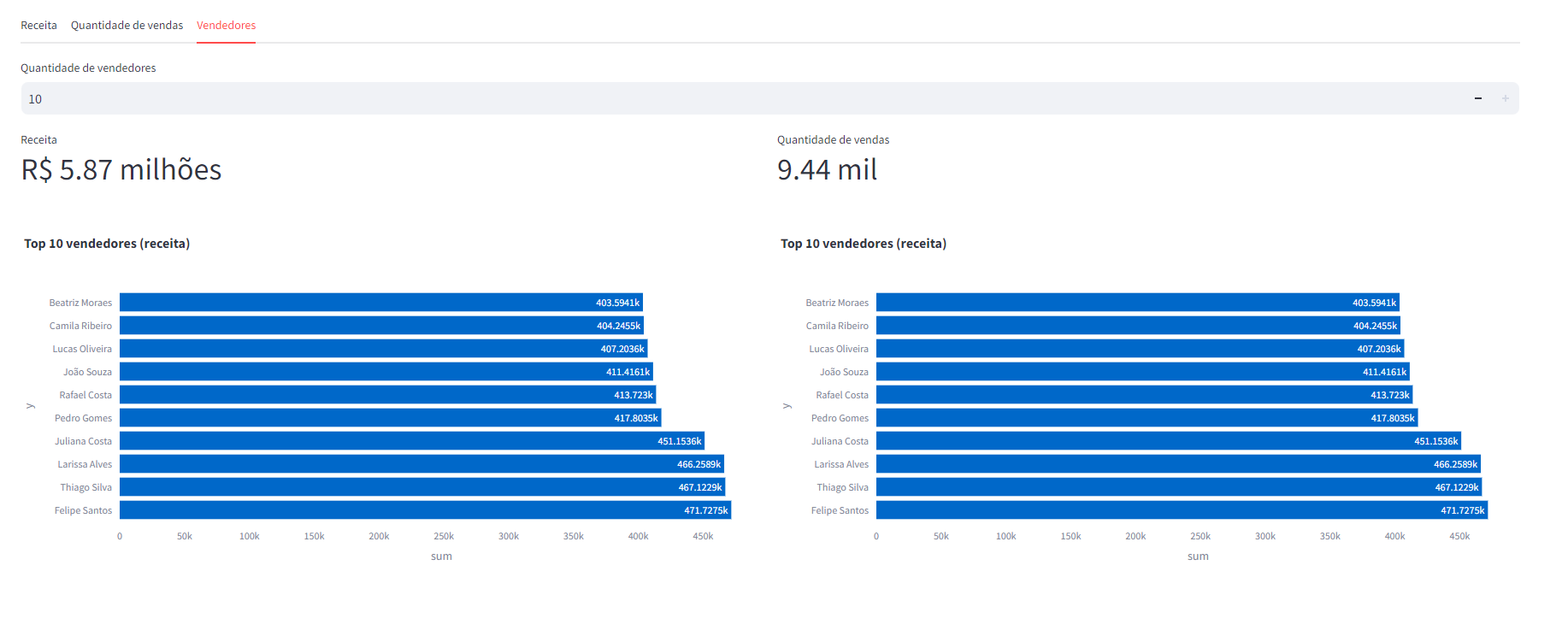Increase vendedores count with plus button
Image resolution: width=1568 pixels, height=630 pixels.
click(1506, 98)
